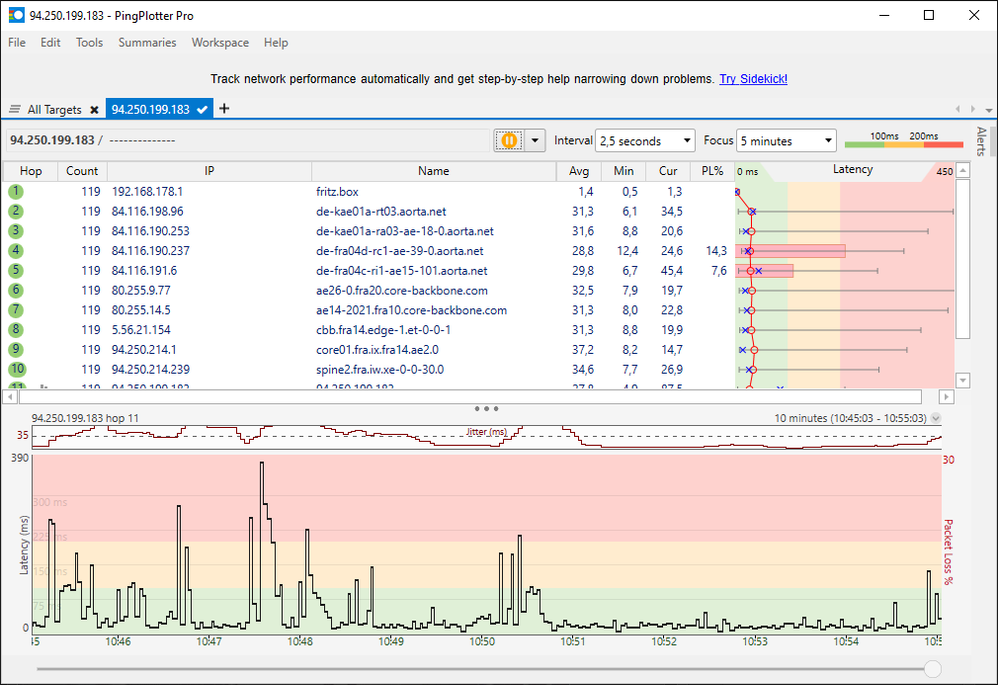This screenshot has width=998, height=685.
Task: Add a new target tab with plus icon
Action: point(224,109)
